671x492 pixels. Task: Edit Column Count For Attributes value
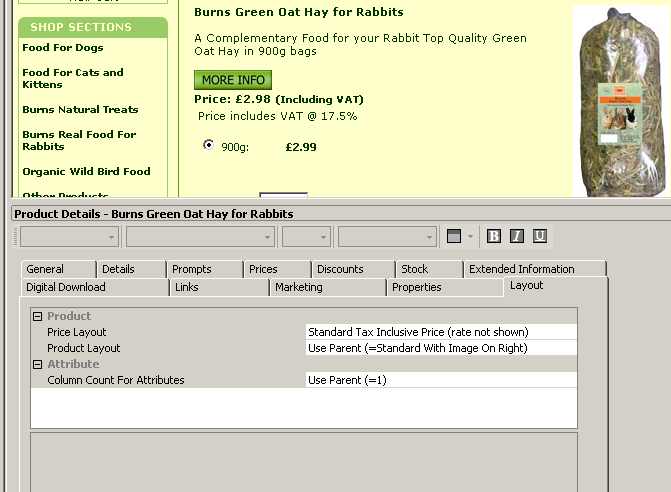440,380
